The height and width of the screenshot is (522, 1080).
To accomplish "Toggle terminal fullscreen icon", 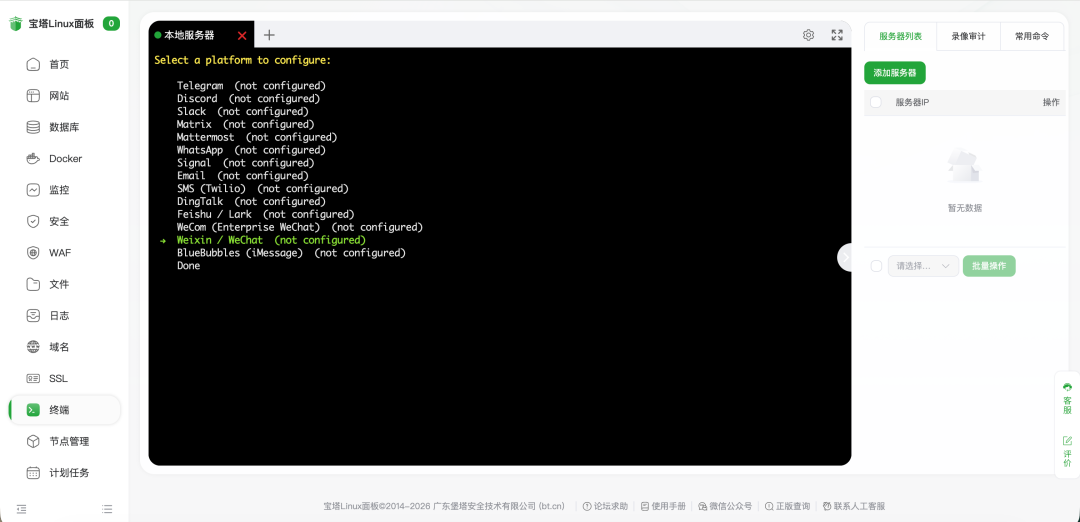I will pos(837,35).
